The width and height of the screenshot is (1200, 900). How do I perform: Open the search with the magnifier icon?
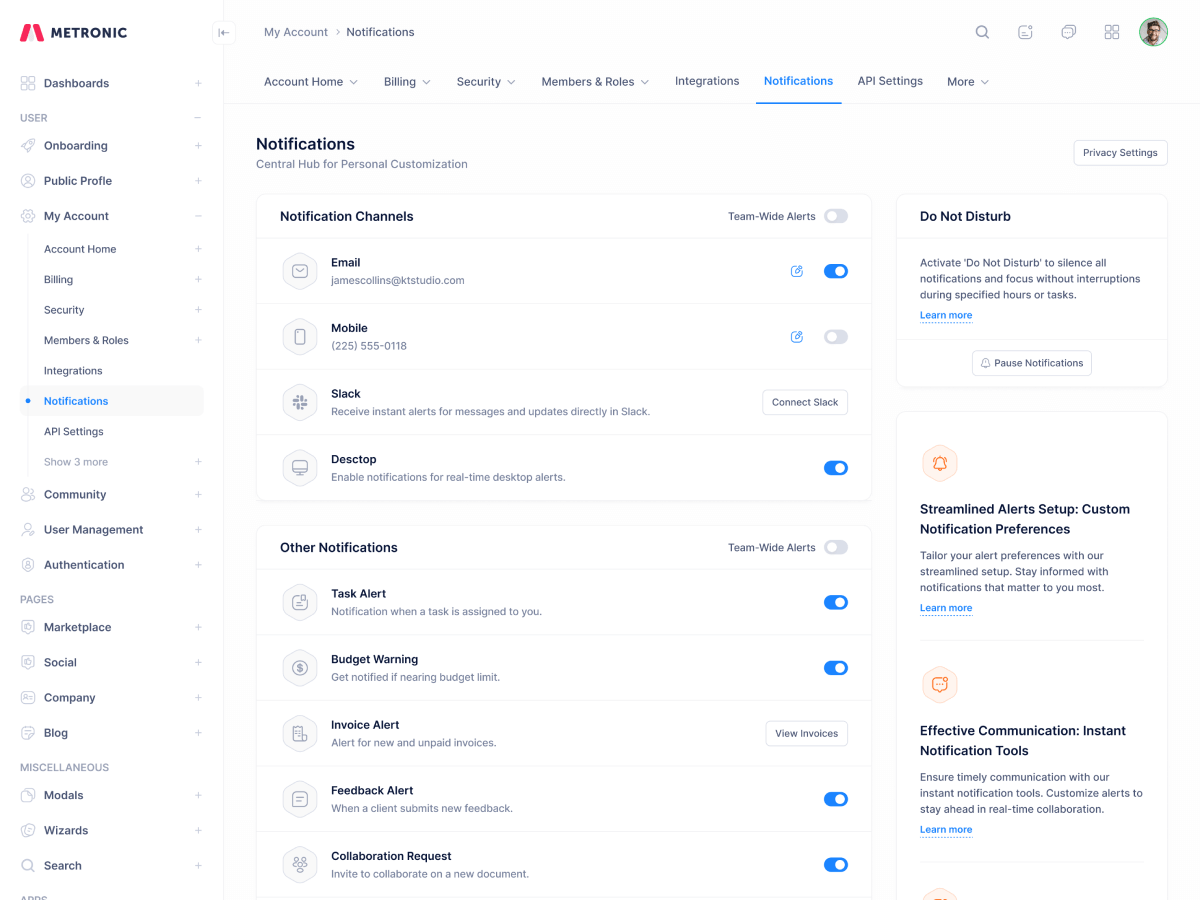(982, 31)
